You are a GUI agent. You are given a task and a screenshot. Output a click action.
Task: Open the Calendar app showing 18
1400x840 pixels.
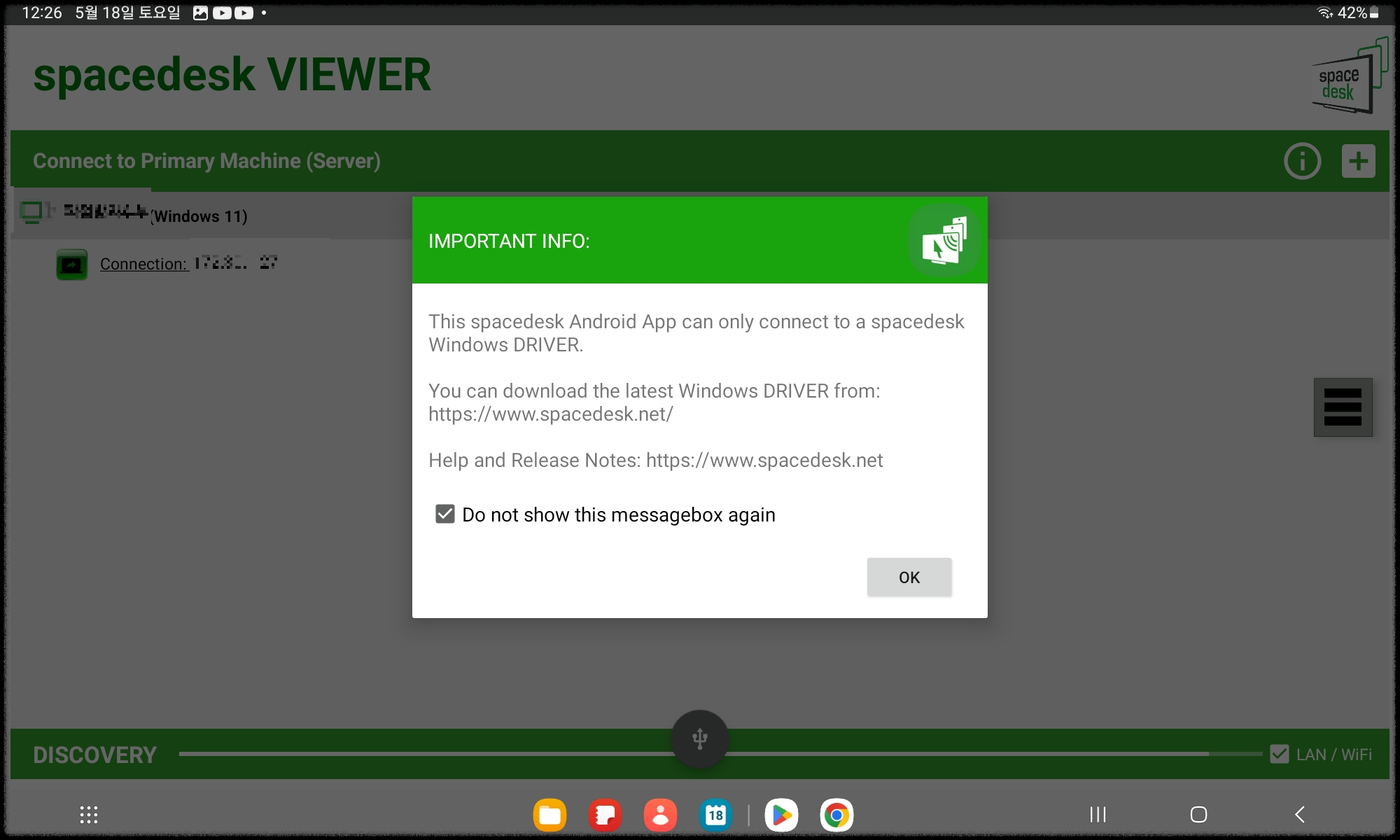(x=715, y=815)
